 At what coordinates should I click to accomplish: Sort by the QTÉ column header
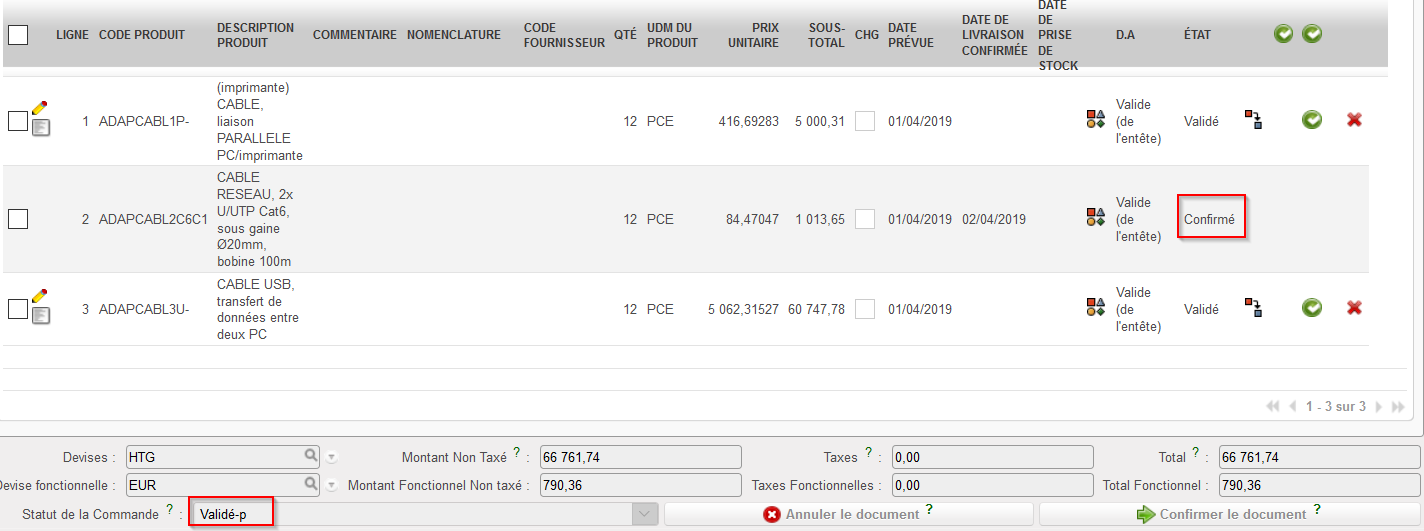point(625,35)
